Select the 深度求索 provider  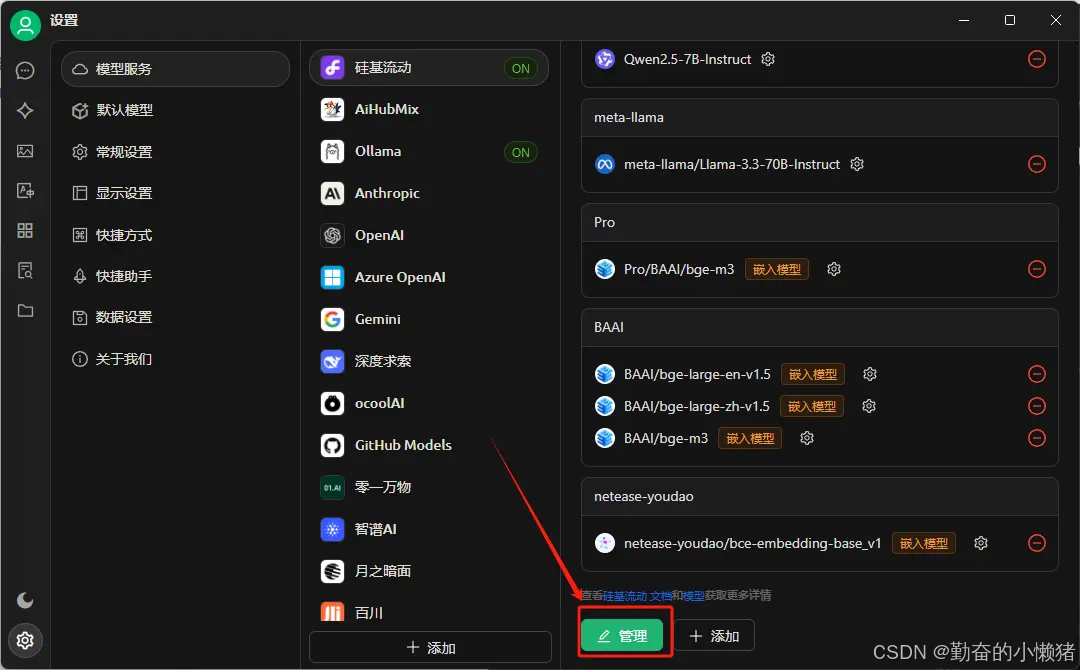click(x=429, y=362)
